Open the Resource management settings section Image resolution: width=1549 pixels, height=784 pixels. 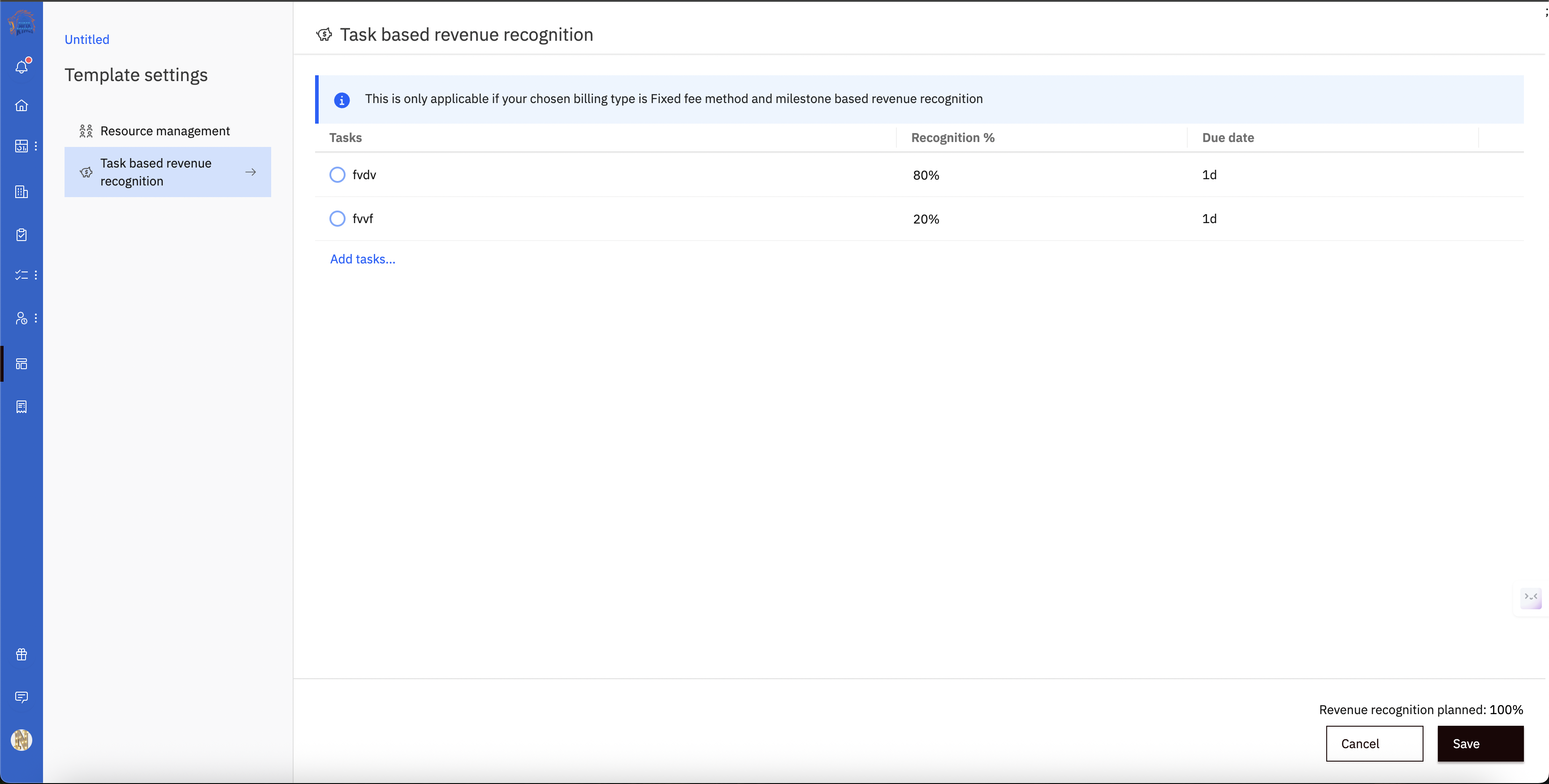coord(164,131)
